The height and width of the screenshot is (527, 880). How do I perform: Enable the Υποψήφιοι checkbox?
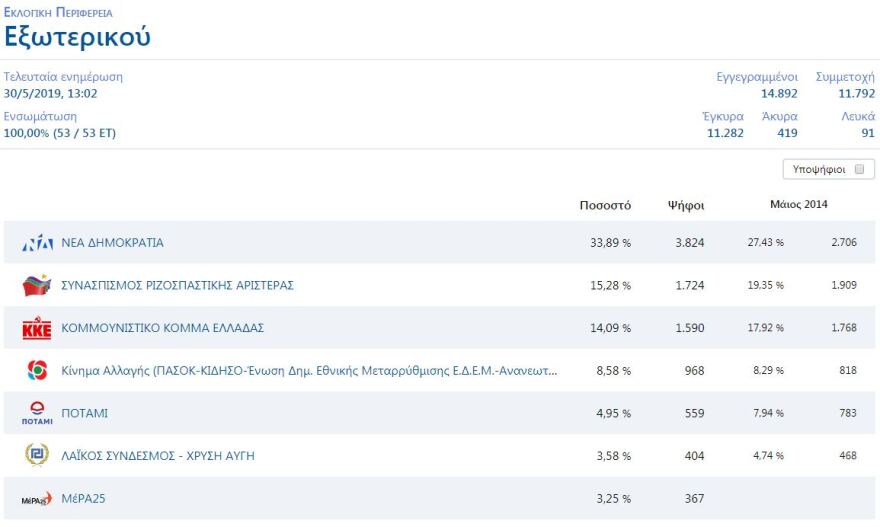coord(859,170)
